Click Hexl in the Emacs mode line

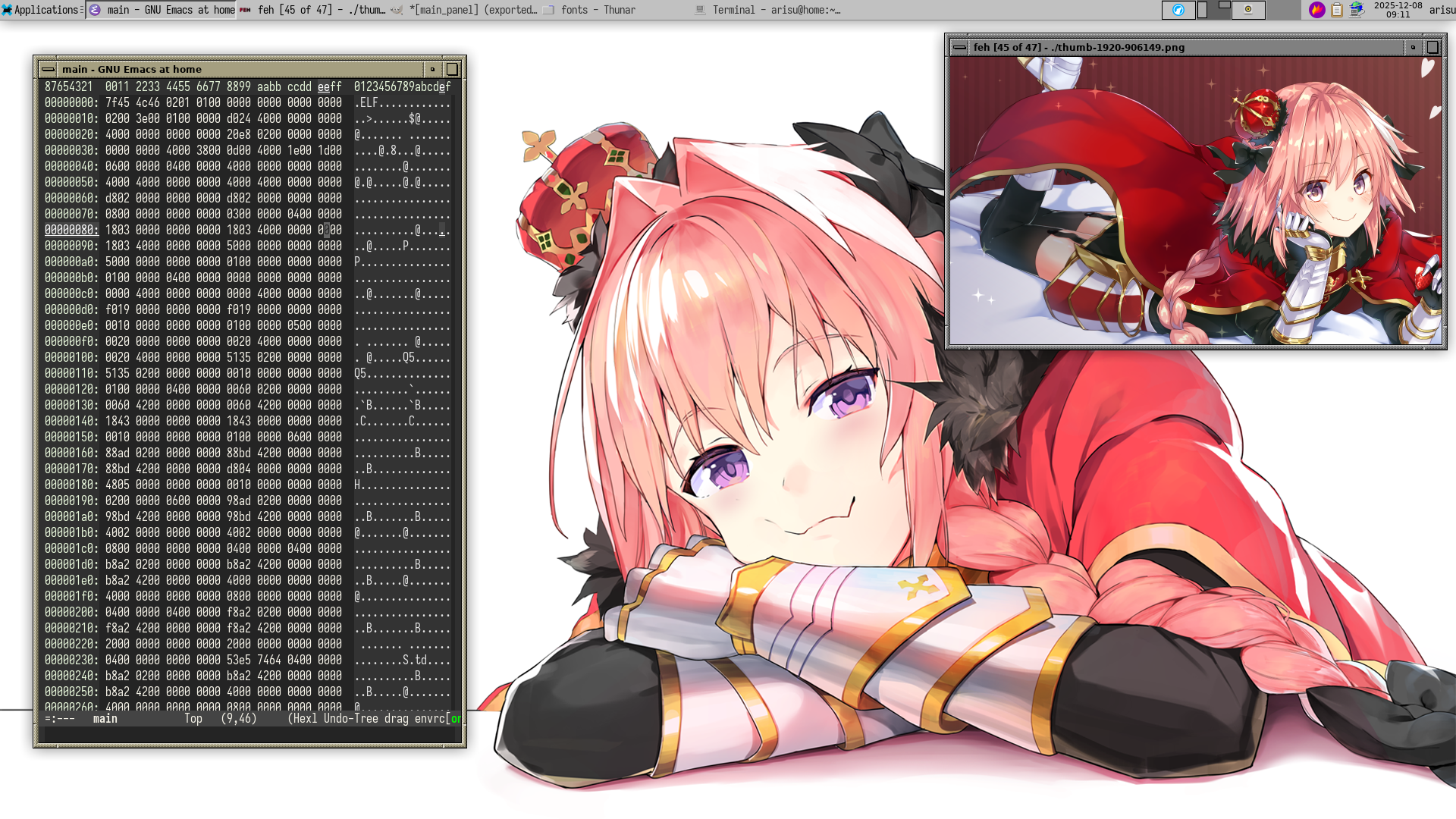[x=305, y=718]
